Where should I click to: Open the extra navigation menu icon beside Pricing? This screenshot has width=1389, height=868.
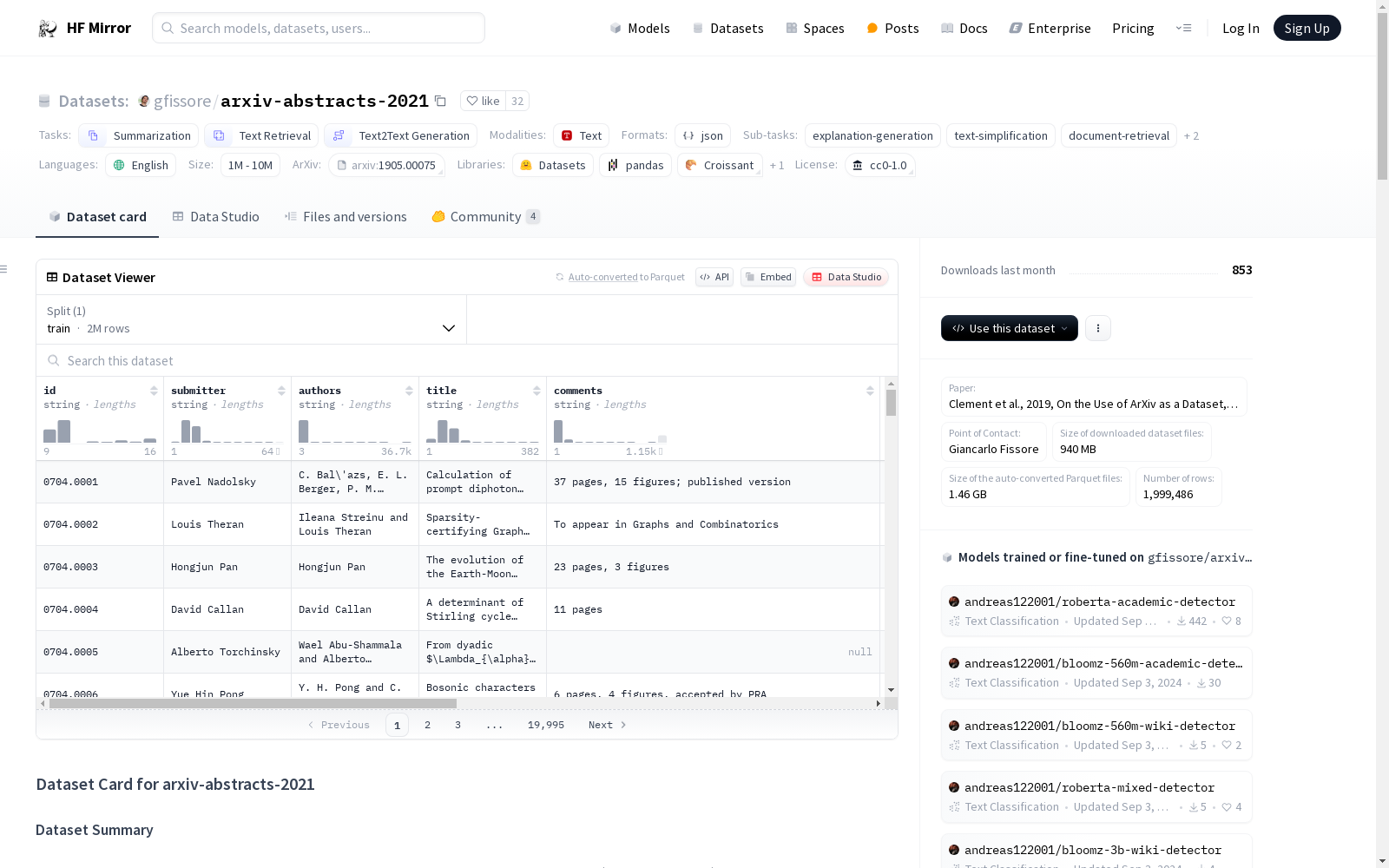pyautogui.click(x=1183, y=28)
